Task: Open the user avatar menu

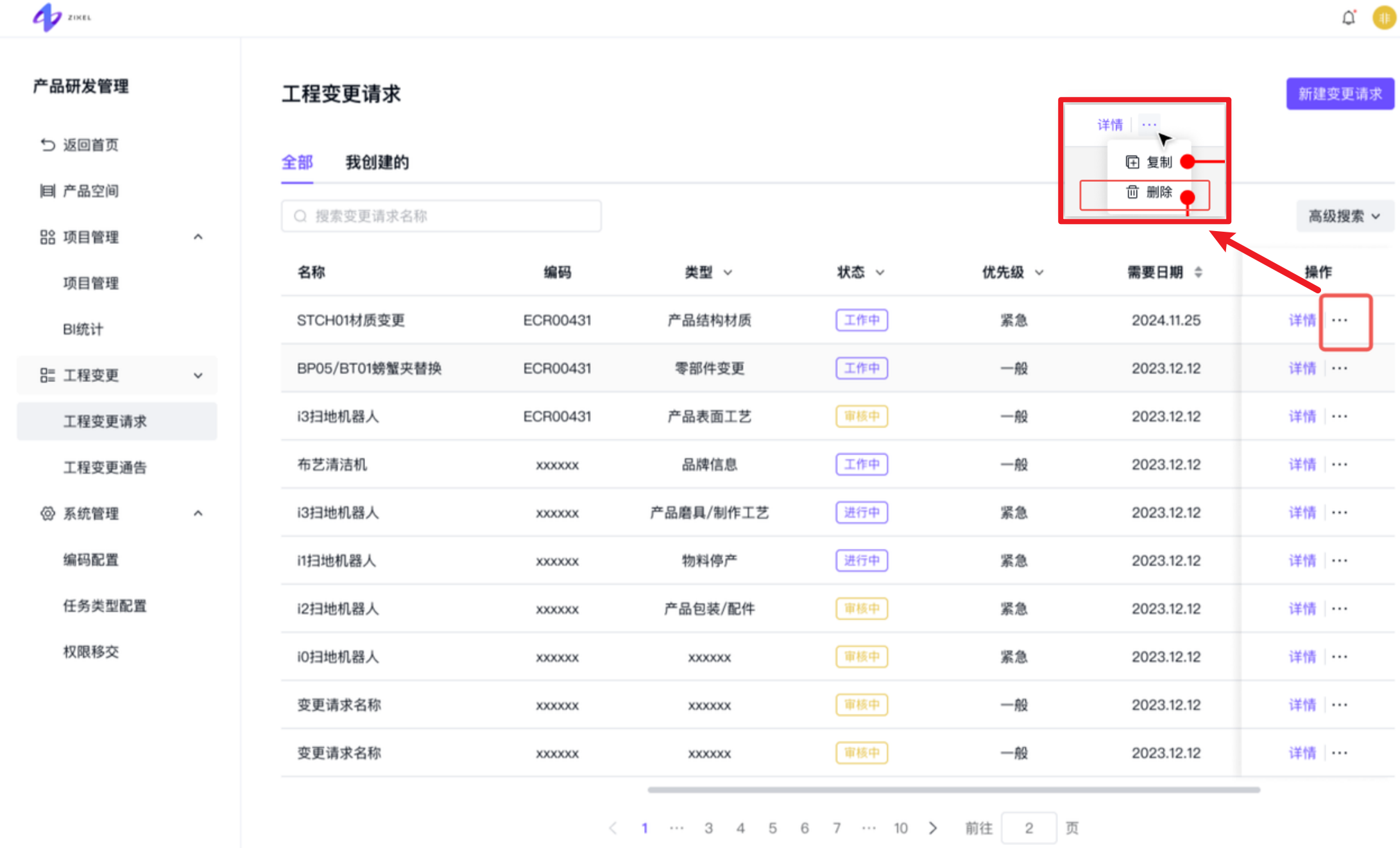Action: pyautogui.click(x=1384, y=17)
